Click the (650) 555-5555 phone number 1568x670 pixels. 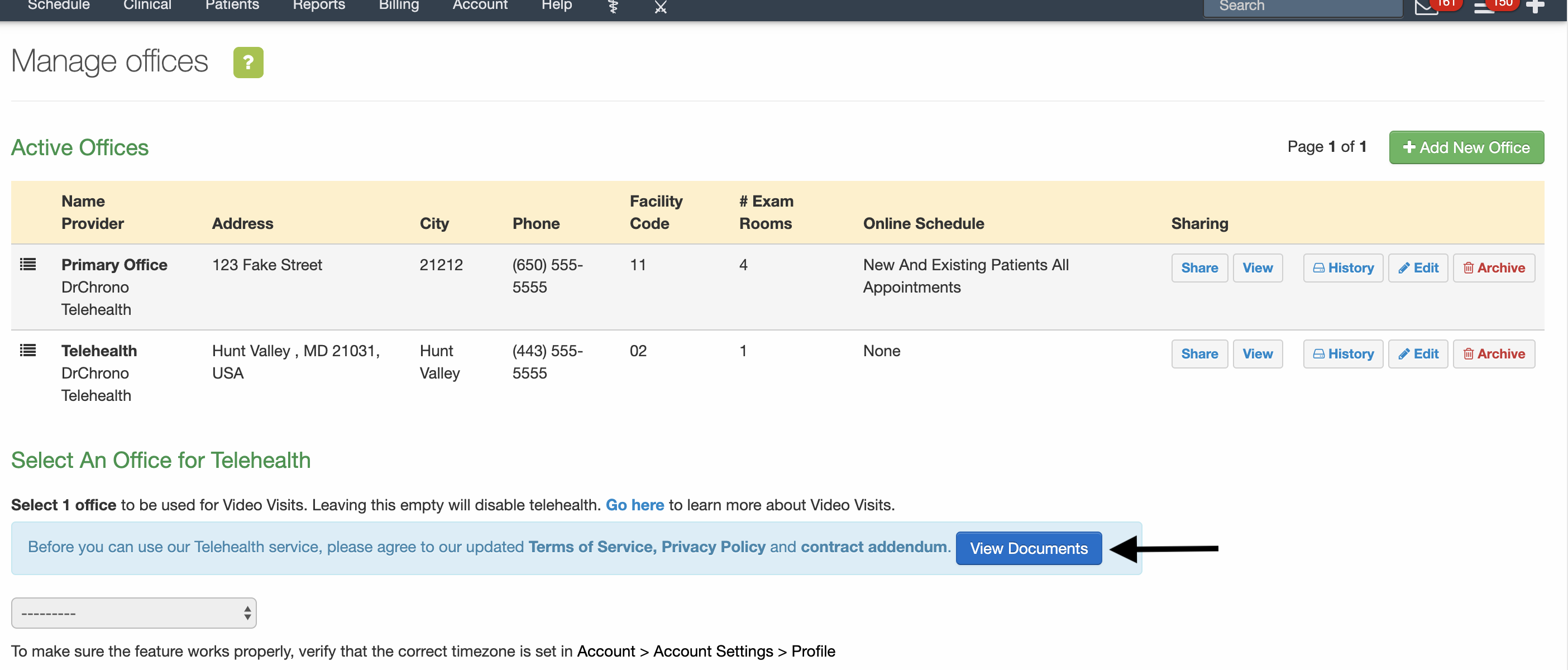(x=547, y=276)
